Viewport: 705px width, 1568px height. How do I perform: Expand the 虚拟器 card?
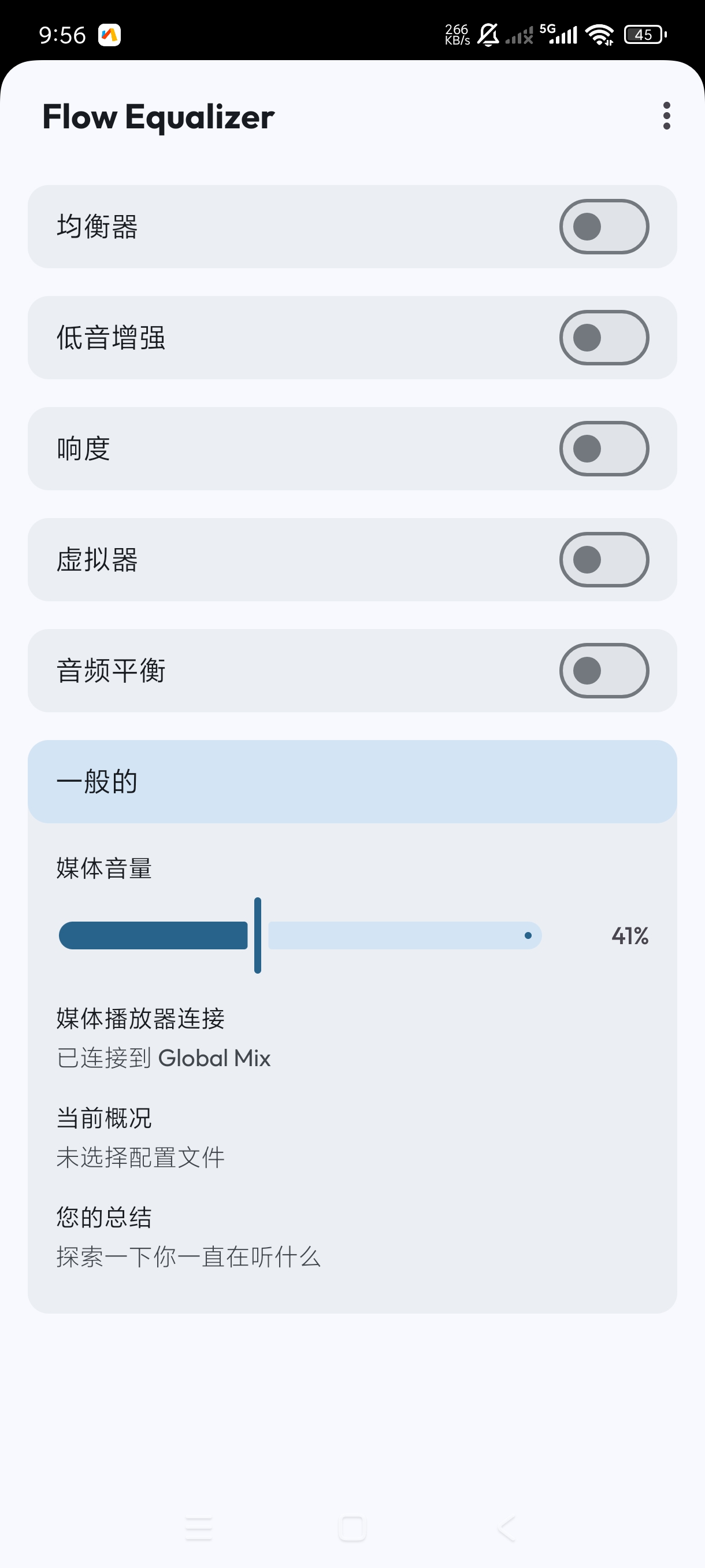coord(352,560)
